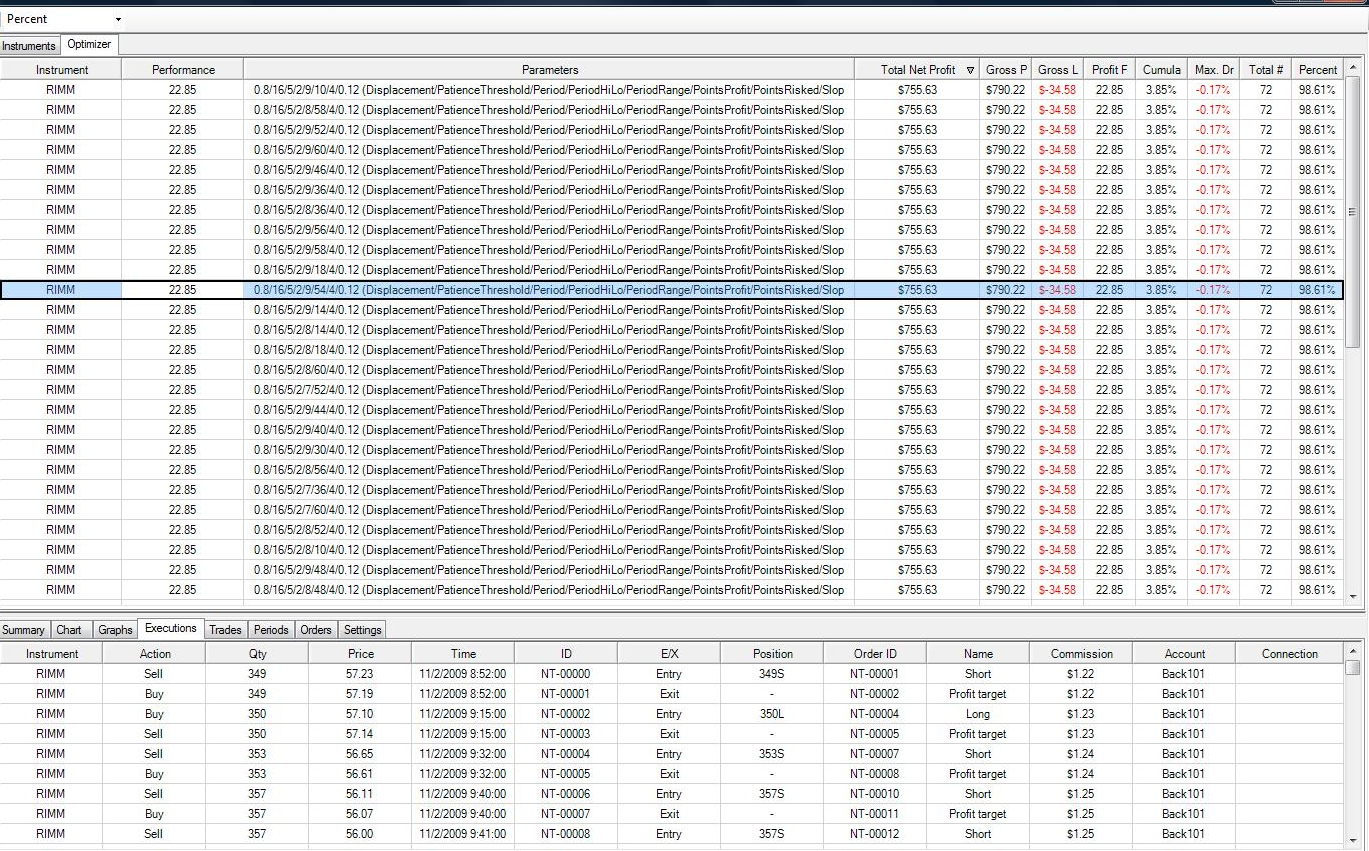Click down arrow of optimizer results scrollbar

tap(1354, 596)
